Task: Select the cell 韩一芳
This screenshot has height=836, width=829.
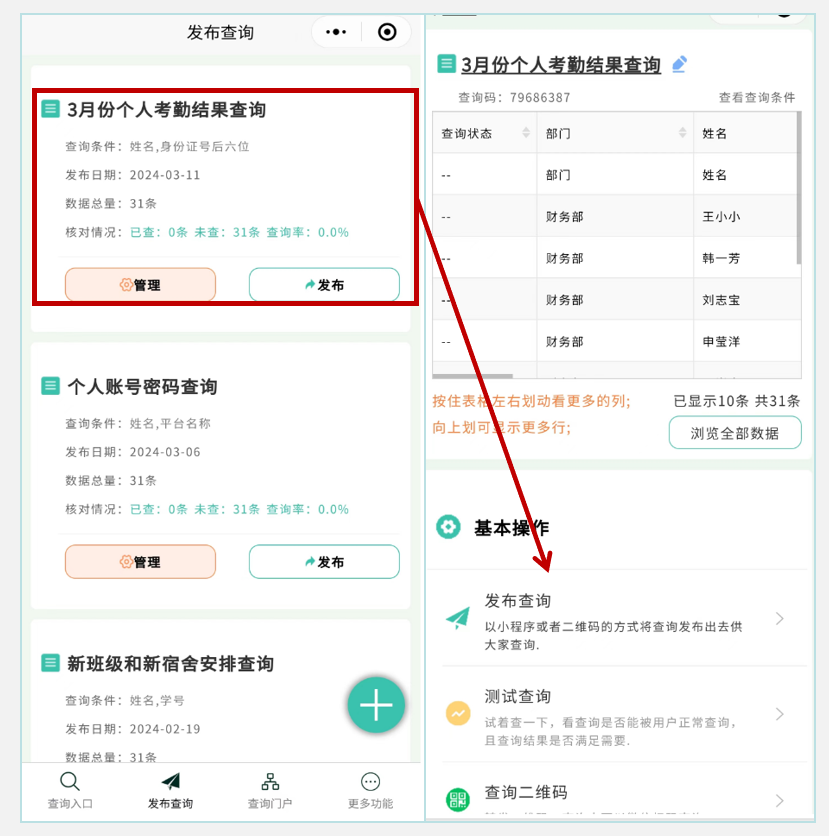Action: [747, 258]
